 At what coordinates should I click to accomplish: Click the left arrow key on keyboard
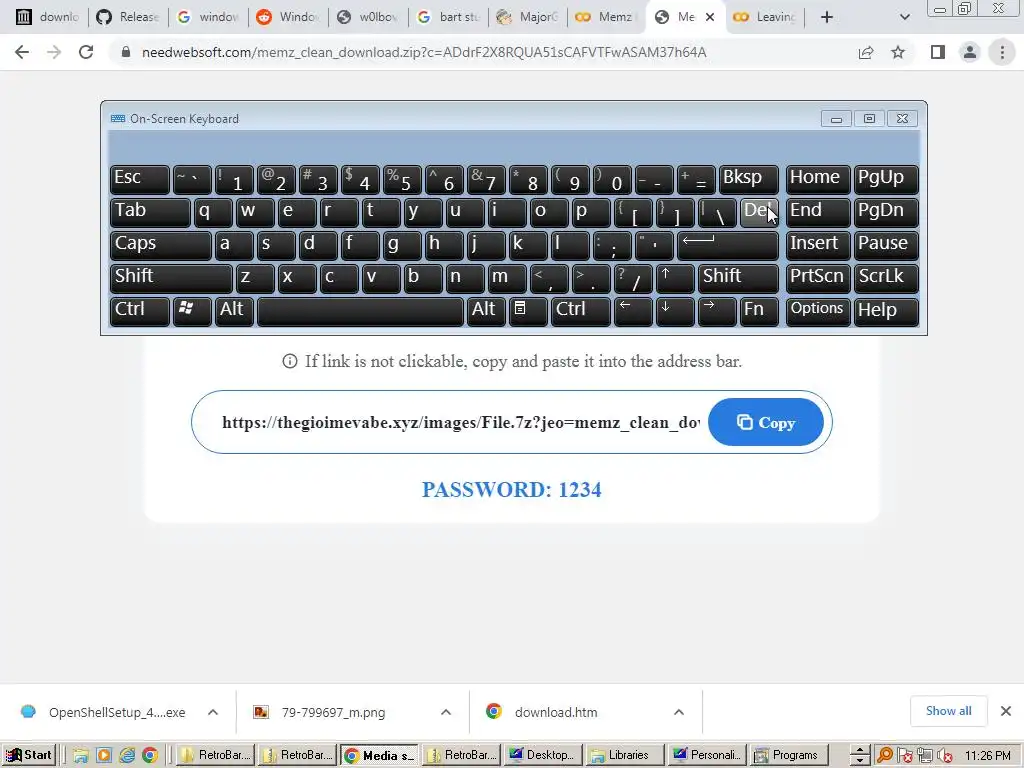click(632, 311)
